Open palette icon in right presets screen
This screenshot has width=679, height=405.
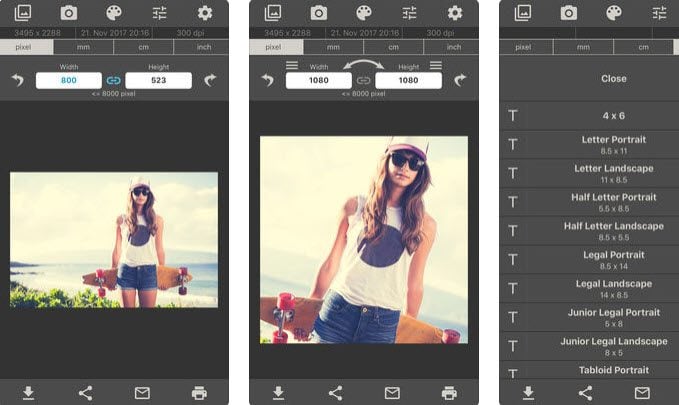pos(614,13)
